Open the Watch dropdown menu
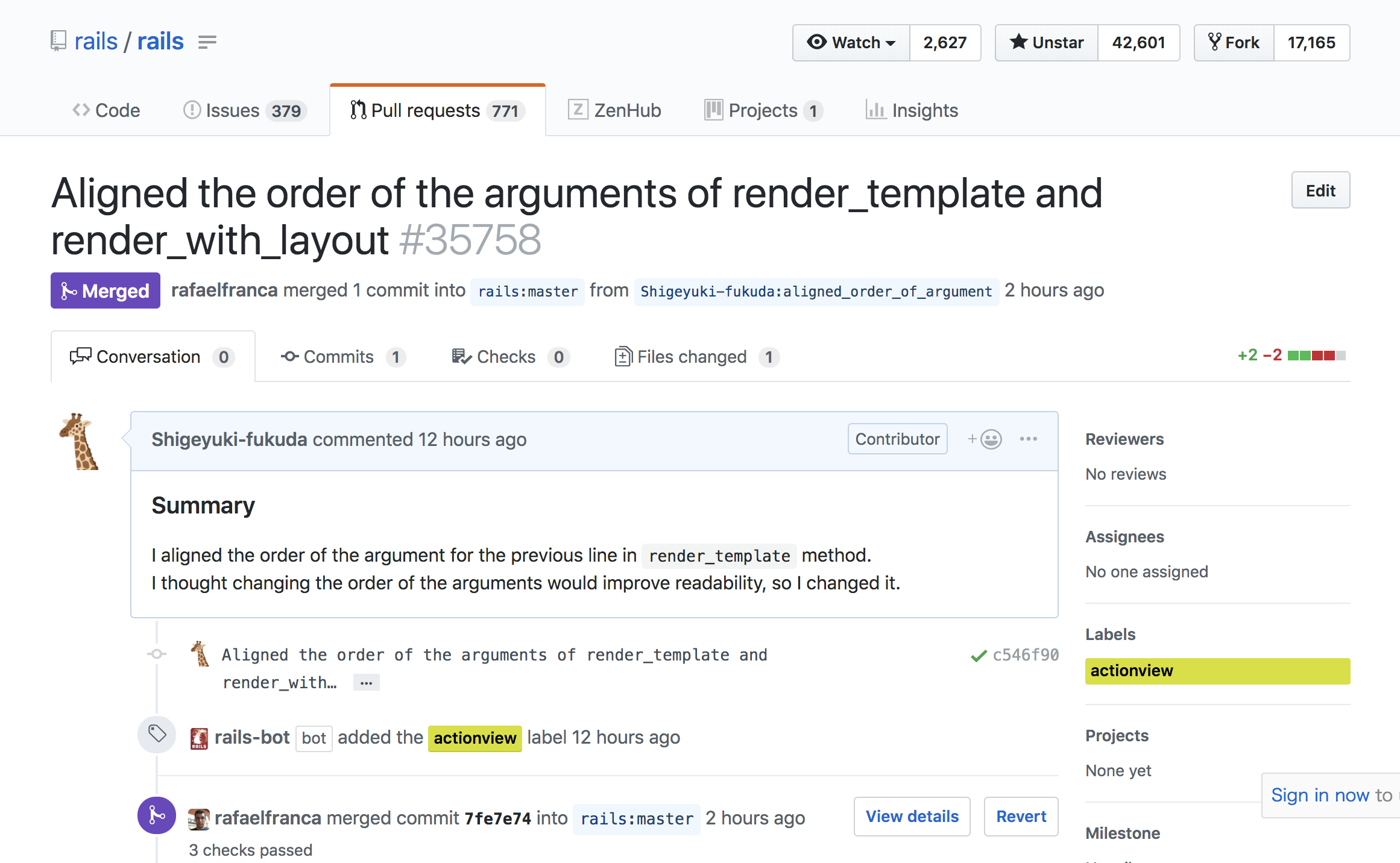Viewport: 1400px width, 863px height. coord(851,43)
